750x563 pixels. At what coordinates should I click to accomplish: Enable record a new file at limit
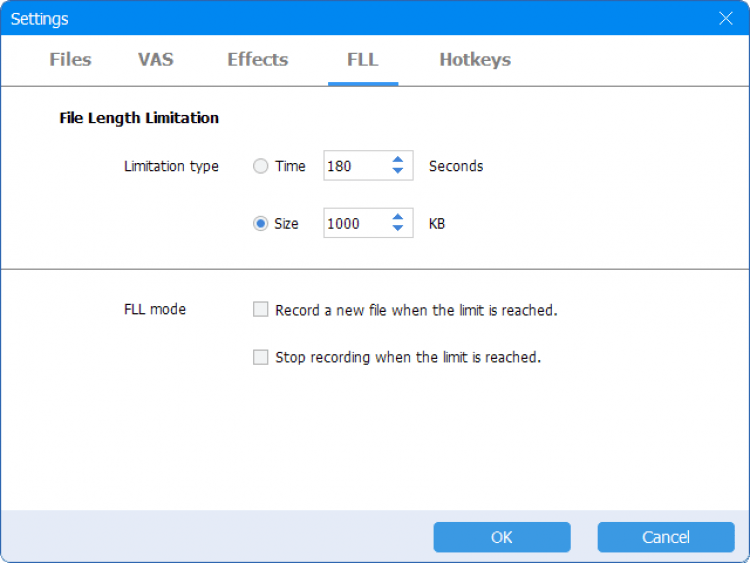click(261, 310)
